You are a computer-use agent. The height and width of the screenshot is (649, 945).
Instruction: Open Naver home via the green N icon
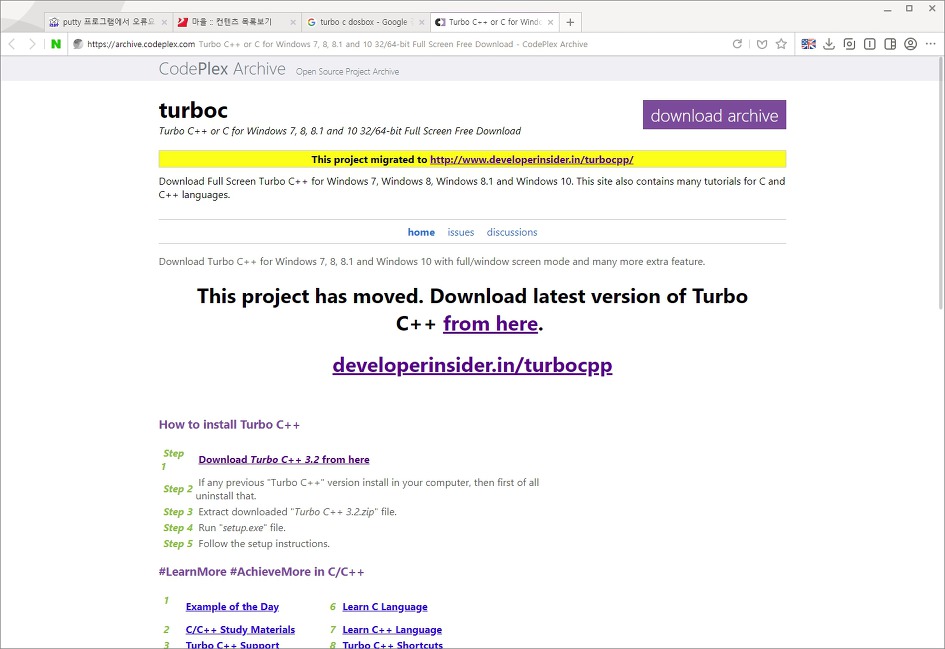(56, 44)
